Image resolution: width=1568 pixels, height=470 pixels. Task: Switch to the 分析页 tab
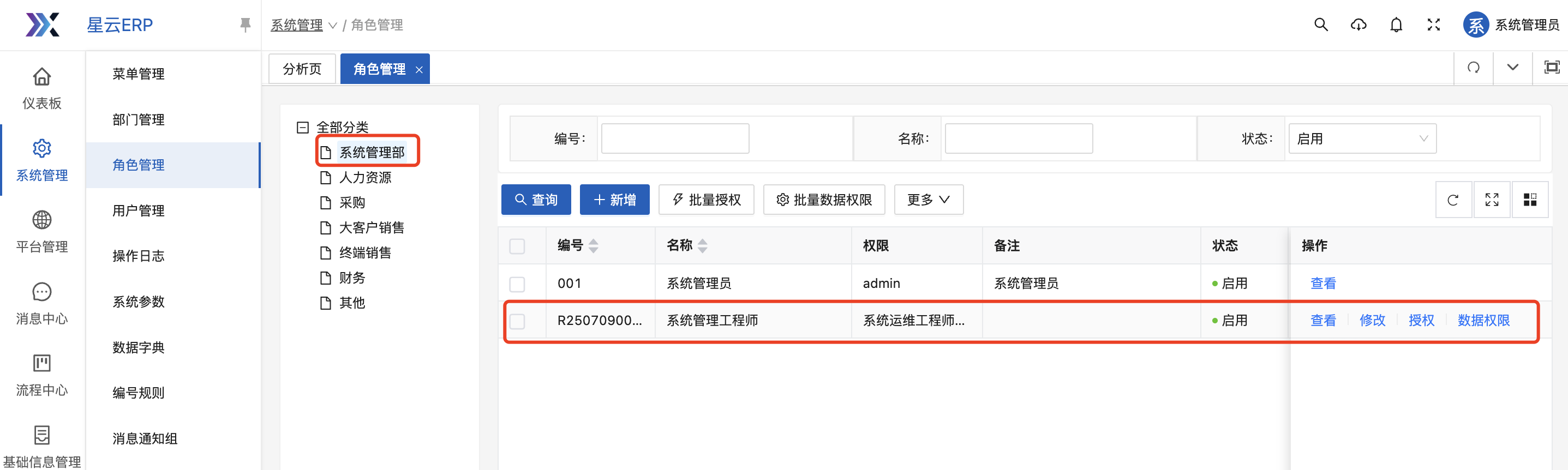[x=302, y=69]
